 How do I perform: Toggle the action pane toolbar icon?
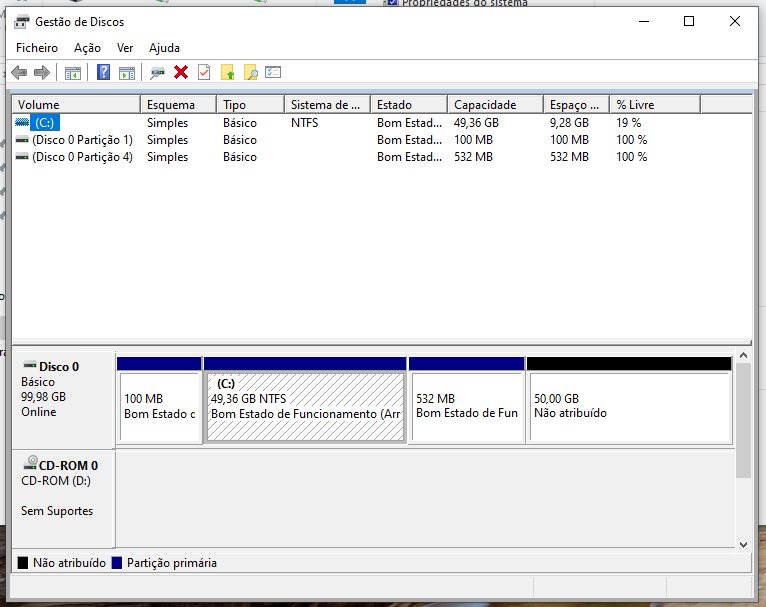point(126,72)
